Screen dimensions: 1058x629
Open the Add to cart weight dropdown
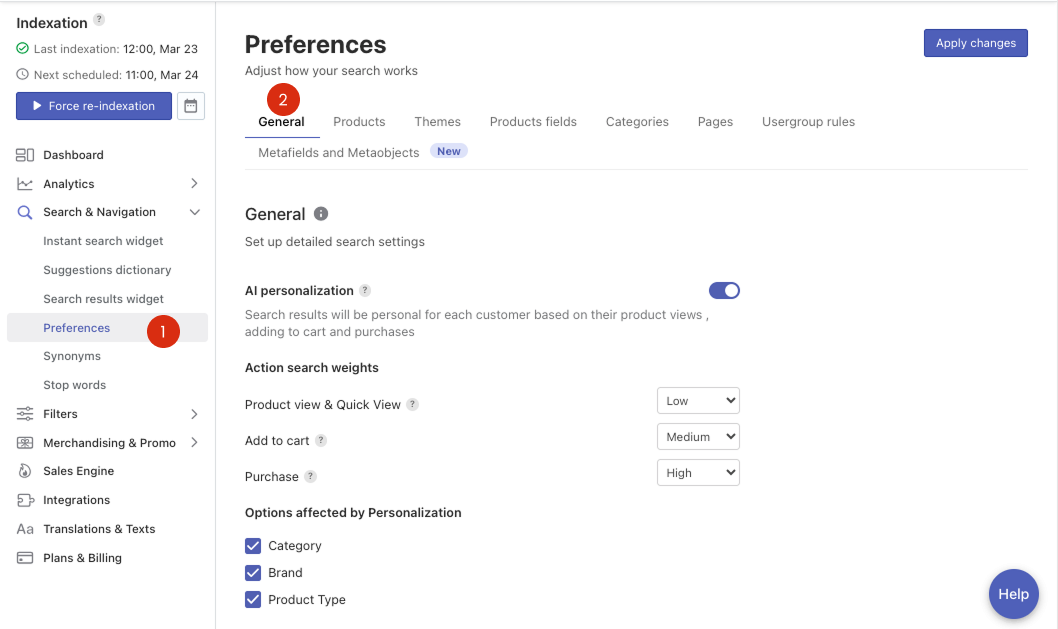click(698, 437)
